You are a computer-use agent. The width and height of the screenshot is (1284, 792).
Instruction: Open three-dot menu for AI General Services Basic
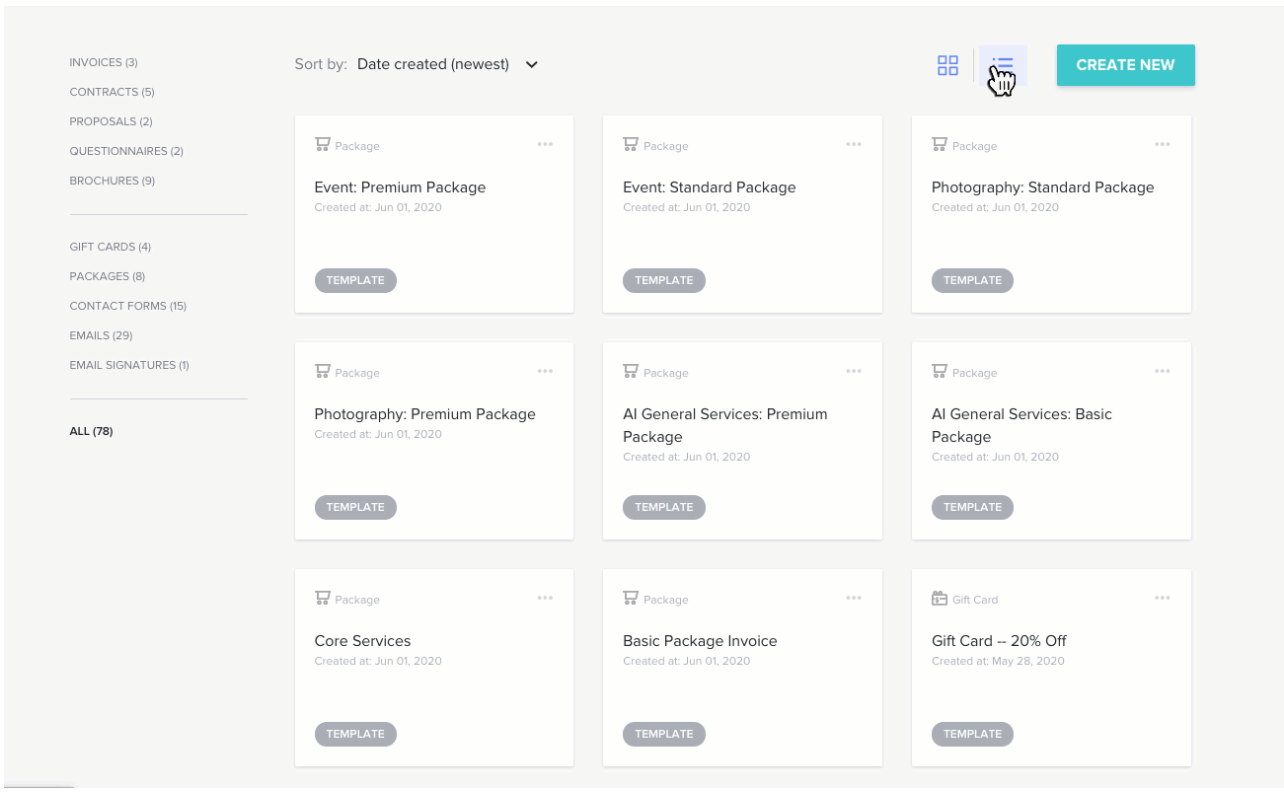1162,371
